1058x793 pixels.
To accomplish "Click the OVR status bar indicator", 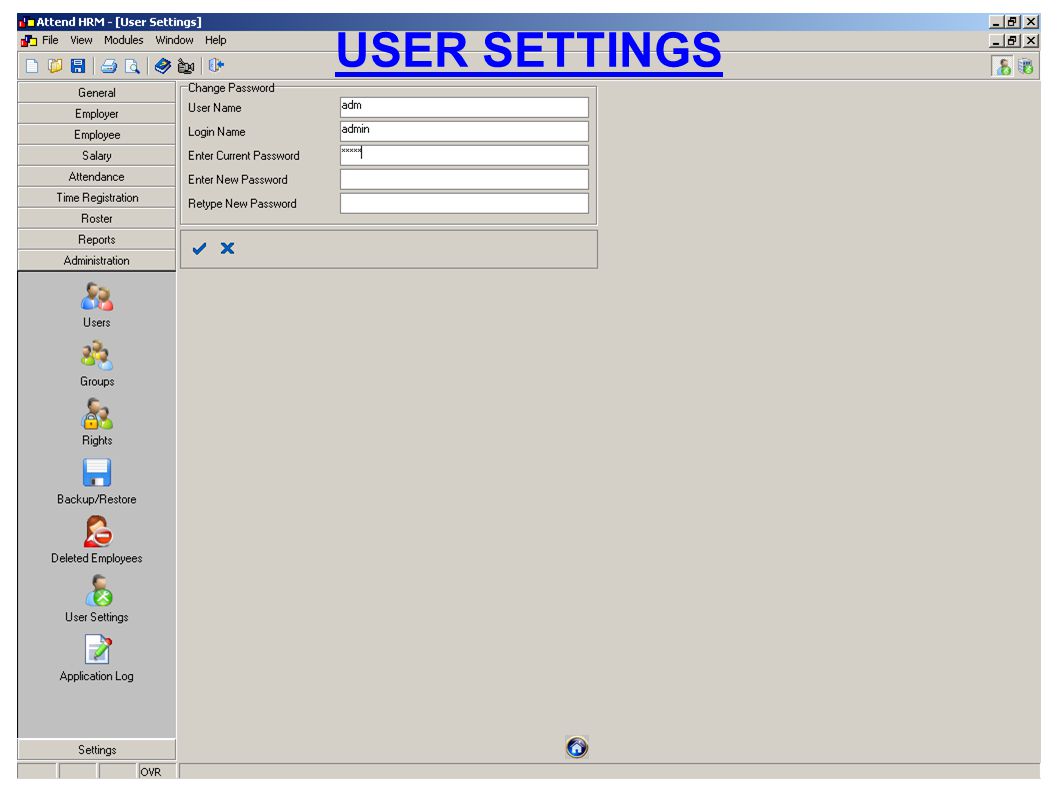I will pos(159,771).
